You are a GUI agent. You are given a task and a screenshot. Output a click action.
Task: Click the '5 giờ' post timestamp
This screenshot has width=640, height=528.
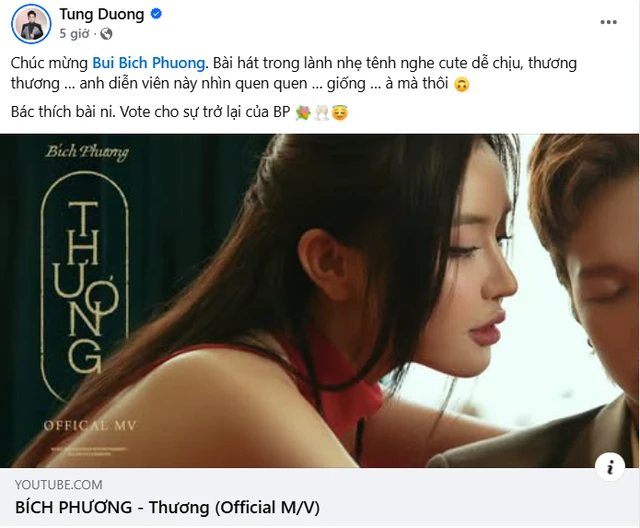(74, 34)
